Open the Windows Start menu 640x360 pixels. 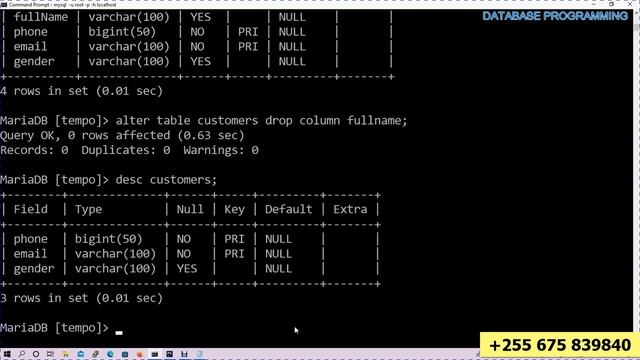tap(7, 354)
